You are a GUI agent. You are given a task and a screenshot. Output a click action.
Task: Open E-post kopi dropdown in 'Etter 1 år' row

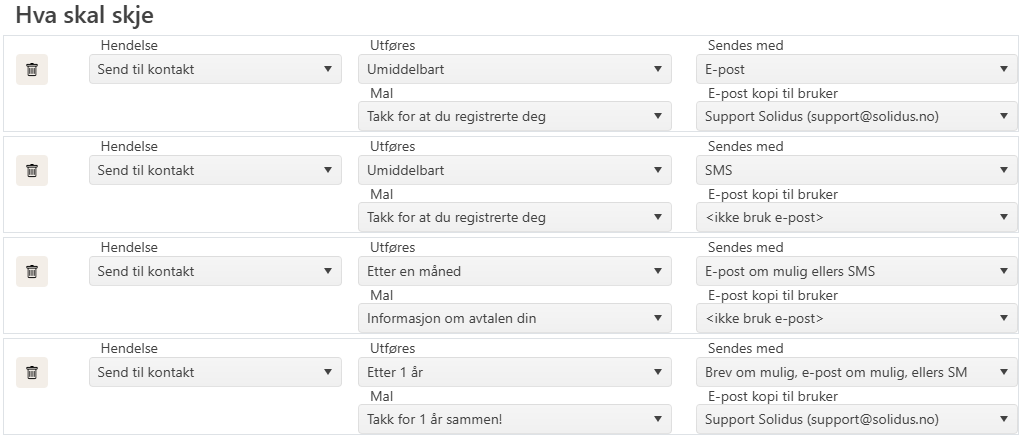click(x=856, y=420)
